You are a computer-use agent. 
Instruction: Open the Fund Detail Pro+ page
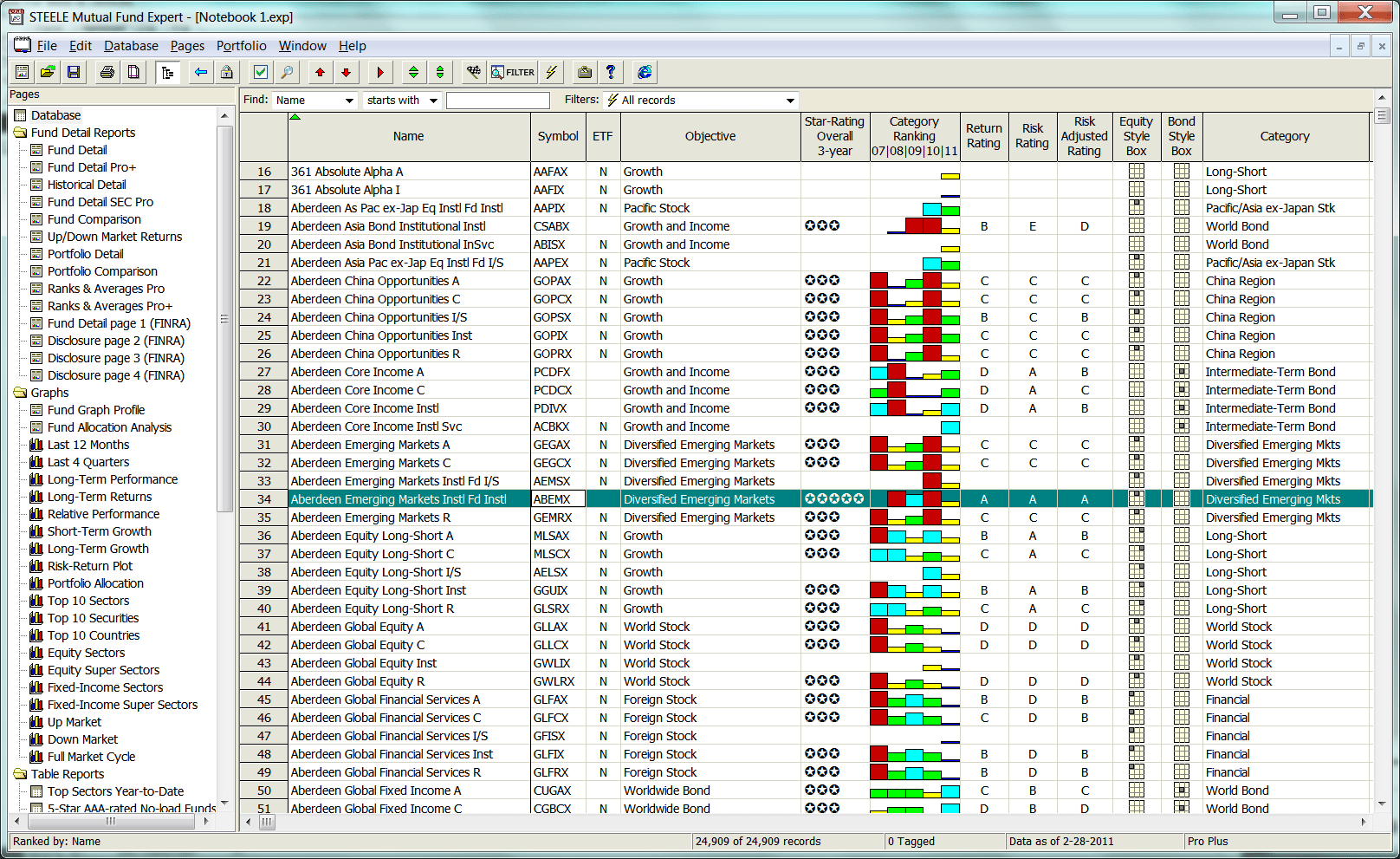pos(91,167)
